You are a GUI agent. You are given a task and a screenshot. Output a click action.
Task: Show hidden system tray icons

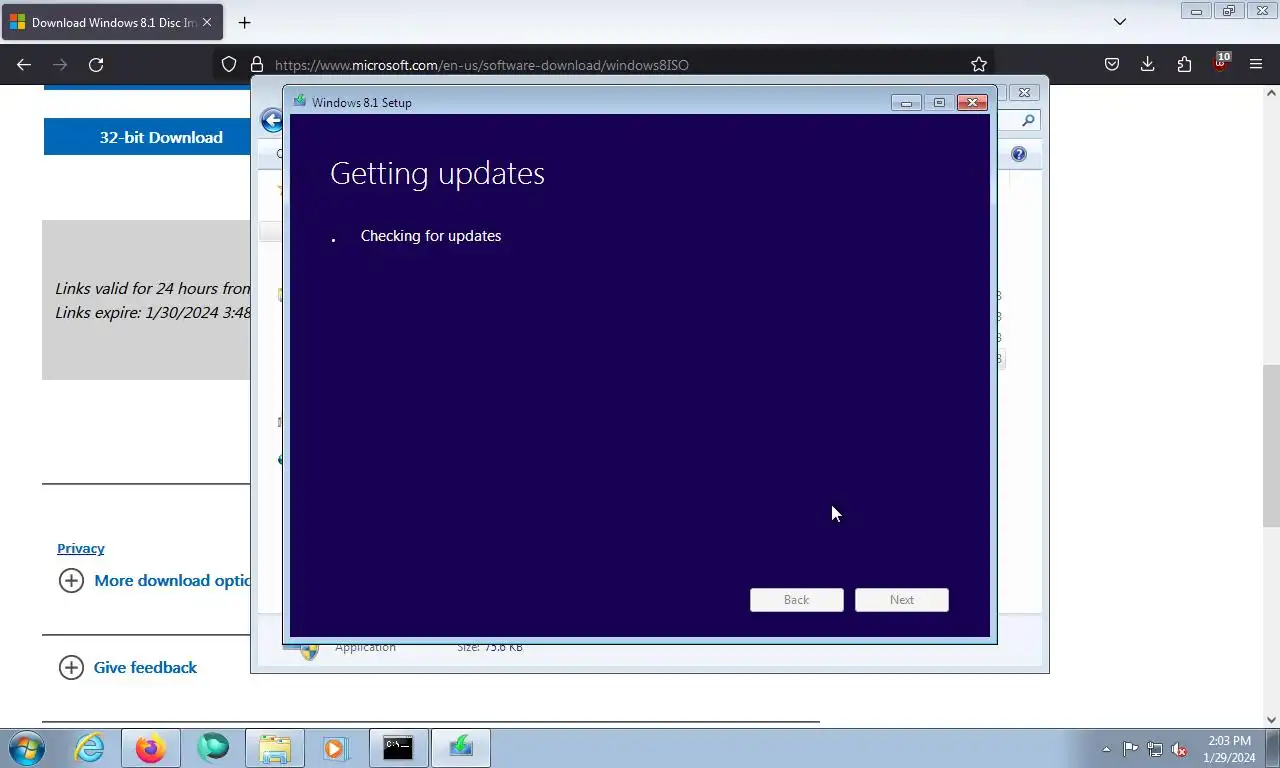point(1106,749)
